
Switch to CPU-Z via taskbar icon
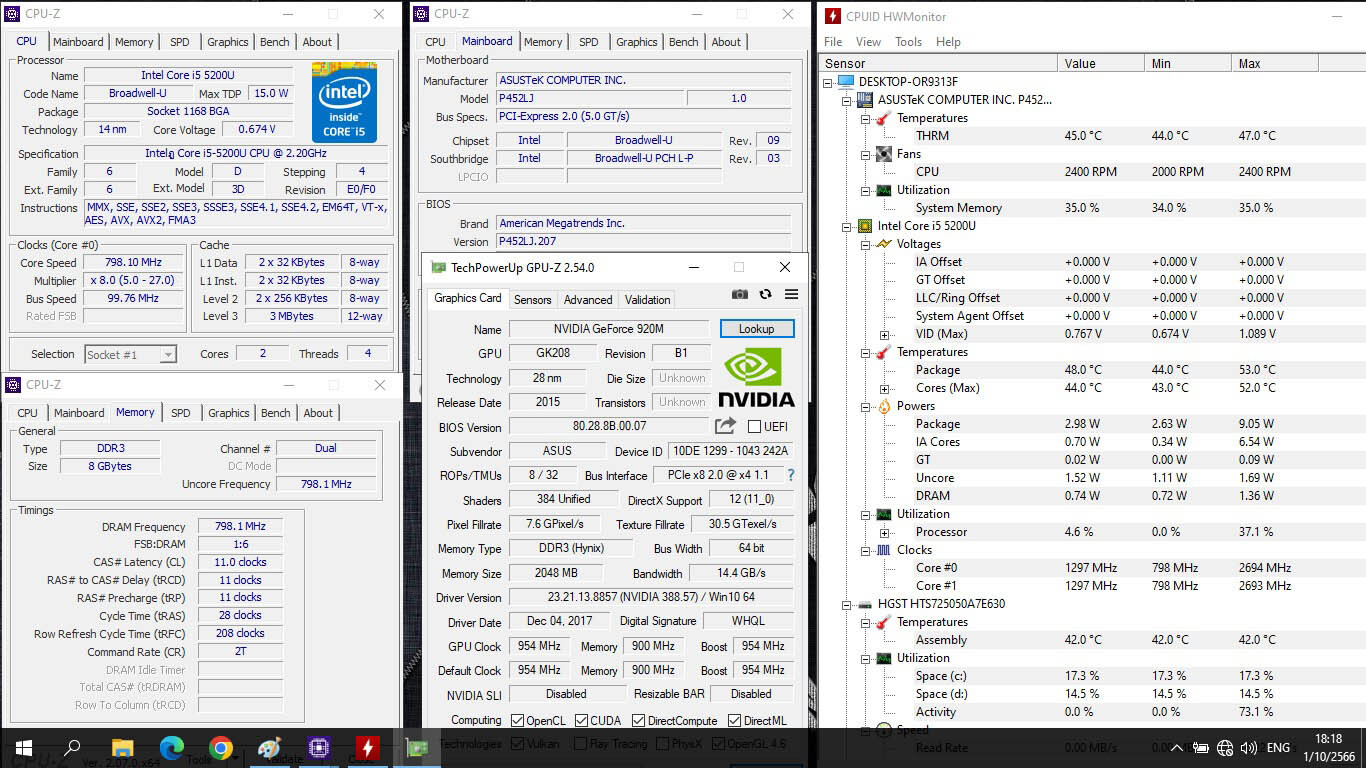pyautogui.click(x=319, y=748)
